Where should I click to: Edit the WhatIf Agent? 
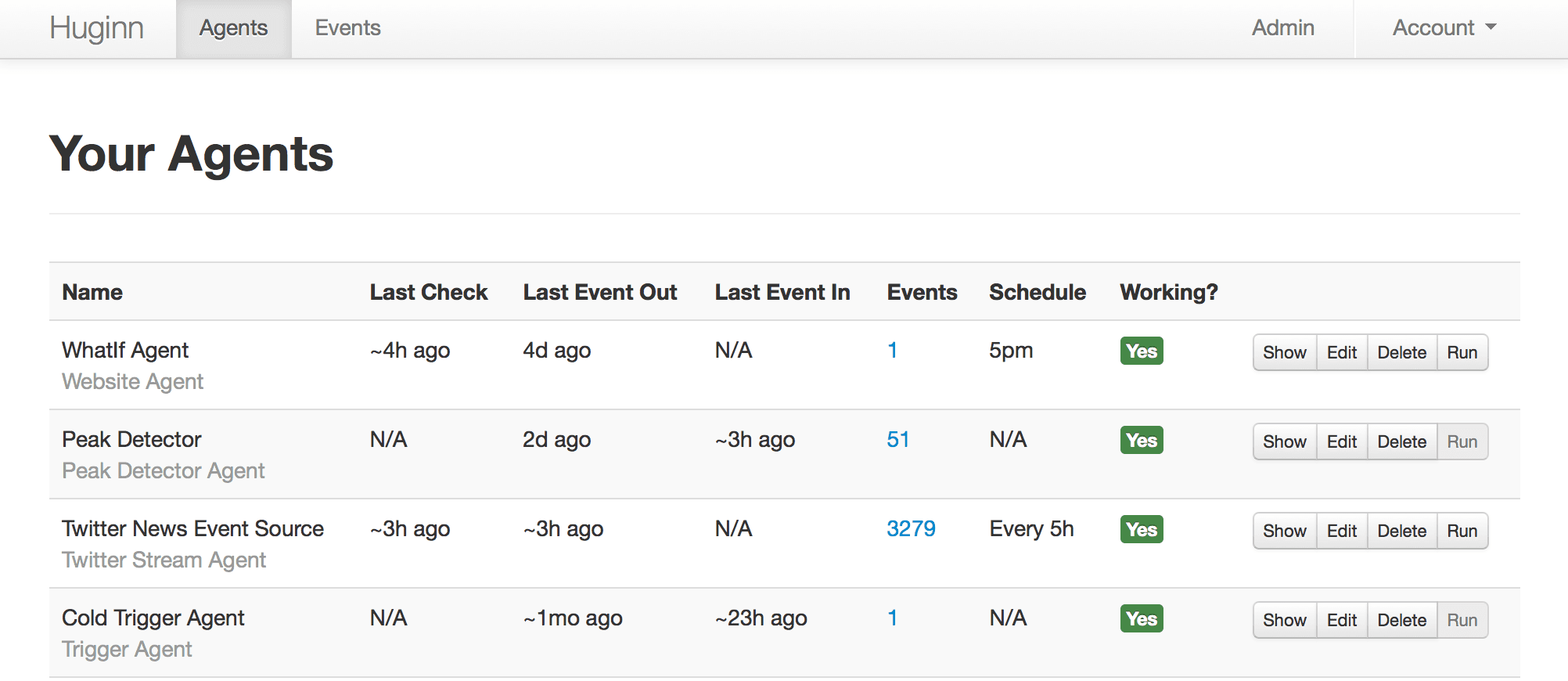click(x=1342, y=352)
